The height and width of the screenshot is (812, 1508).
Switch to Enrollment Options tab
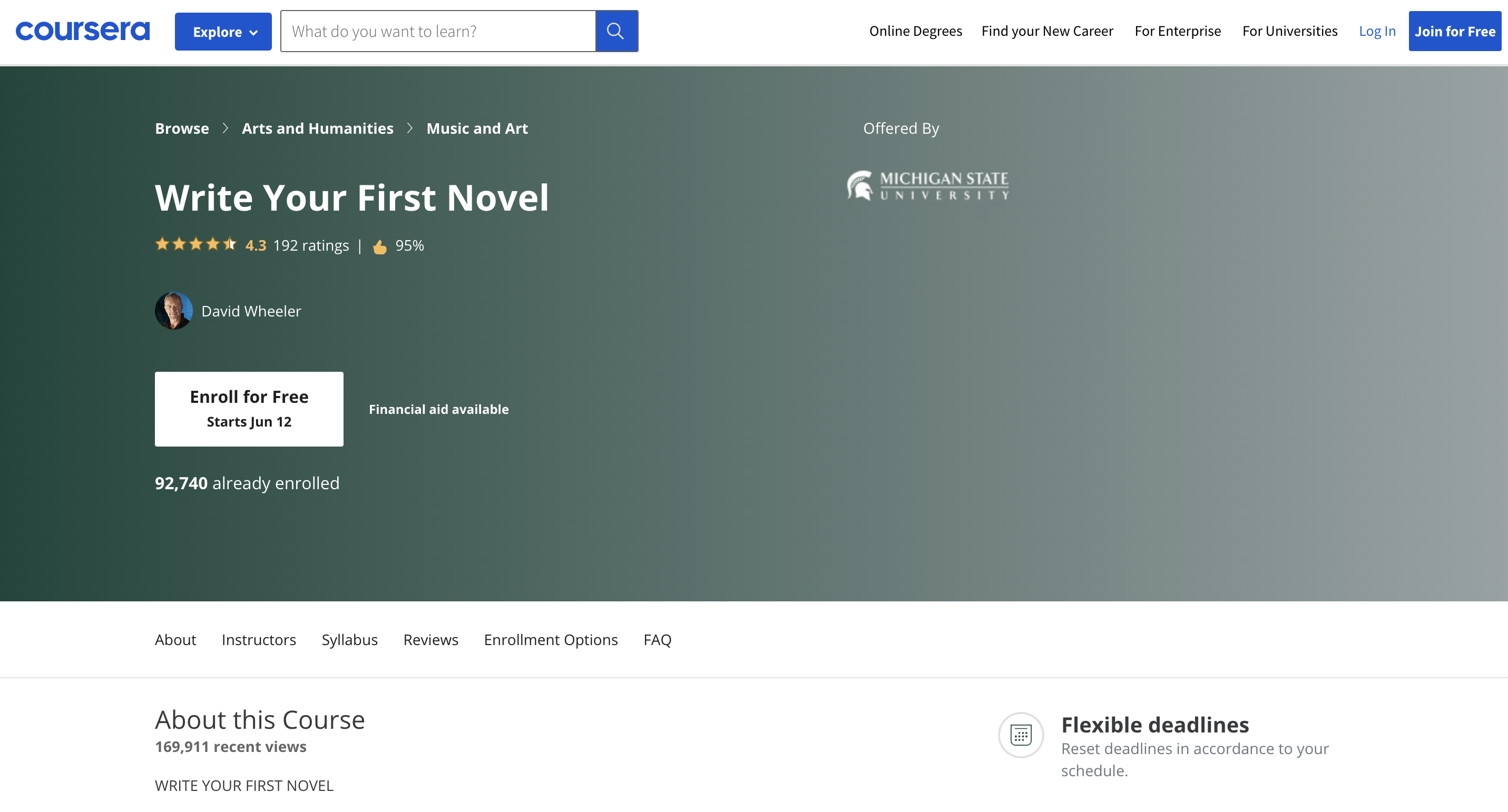click(x=551, y=640)
